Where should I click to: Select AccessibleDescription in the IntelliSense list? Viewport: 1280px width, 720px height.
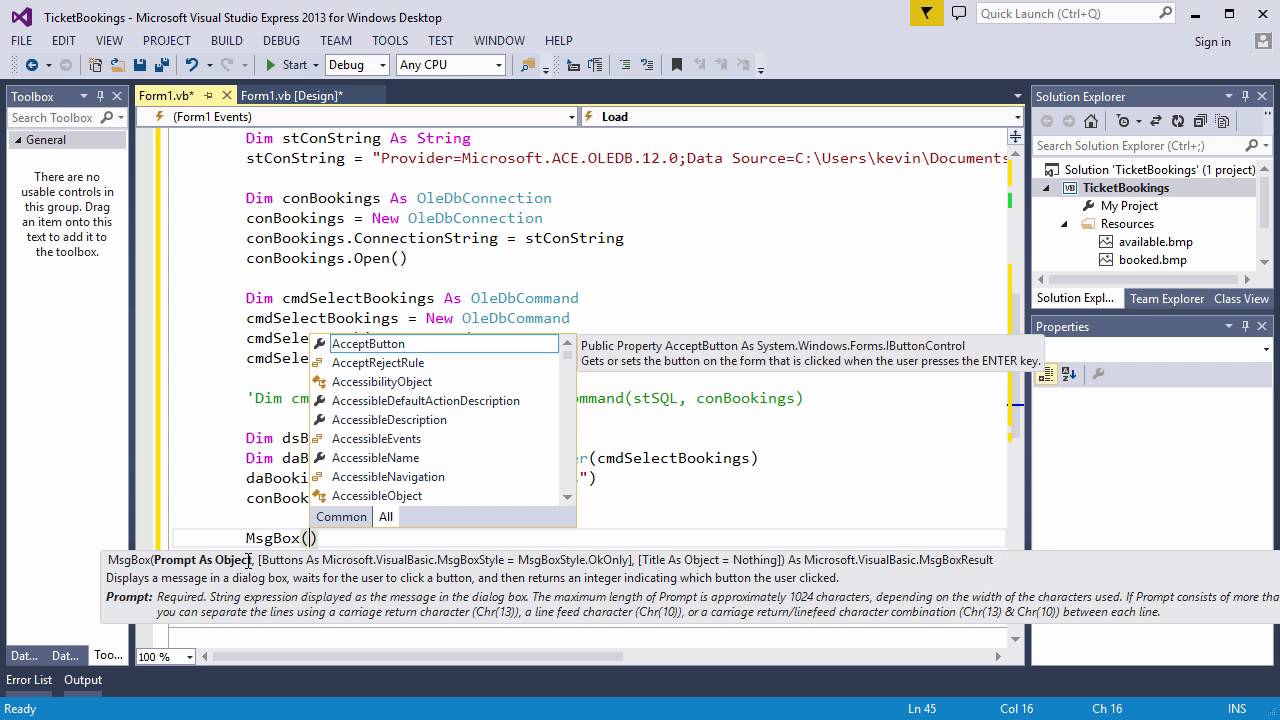point(389,420)
